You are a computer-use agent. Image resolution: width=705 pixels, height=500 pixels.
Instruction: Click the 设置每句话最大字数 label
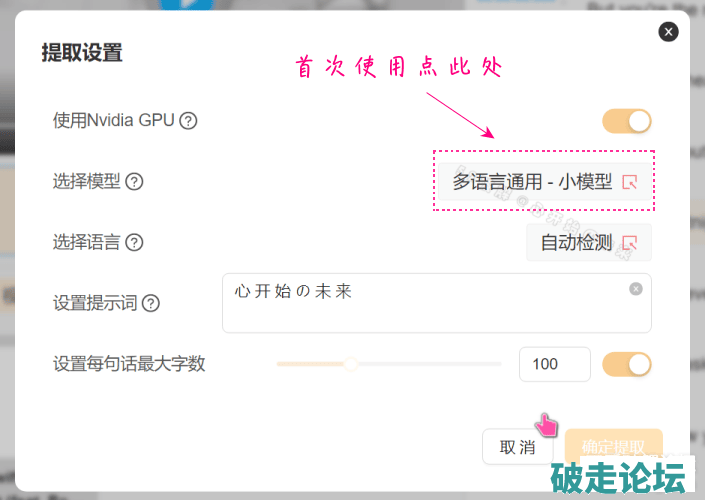(129, 364)
